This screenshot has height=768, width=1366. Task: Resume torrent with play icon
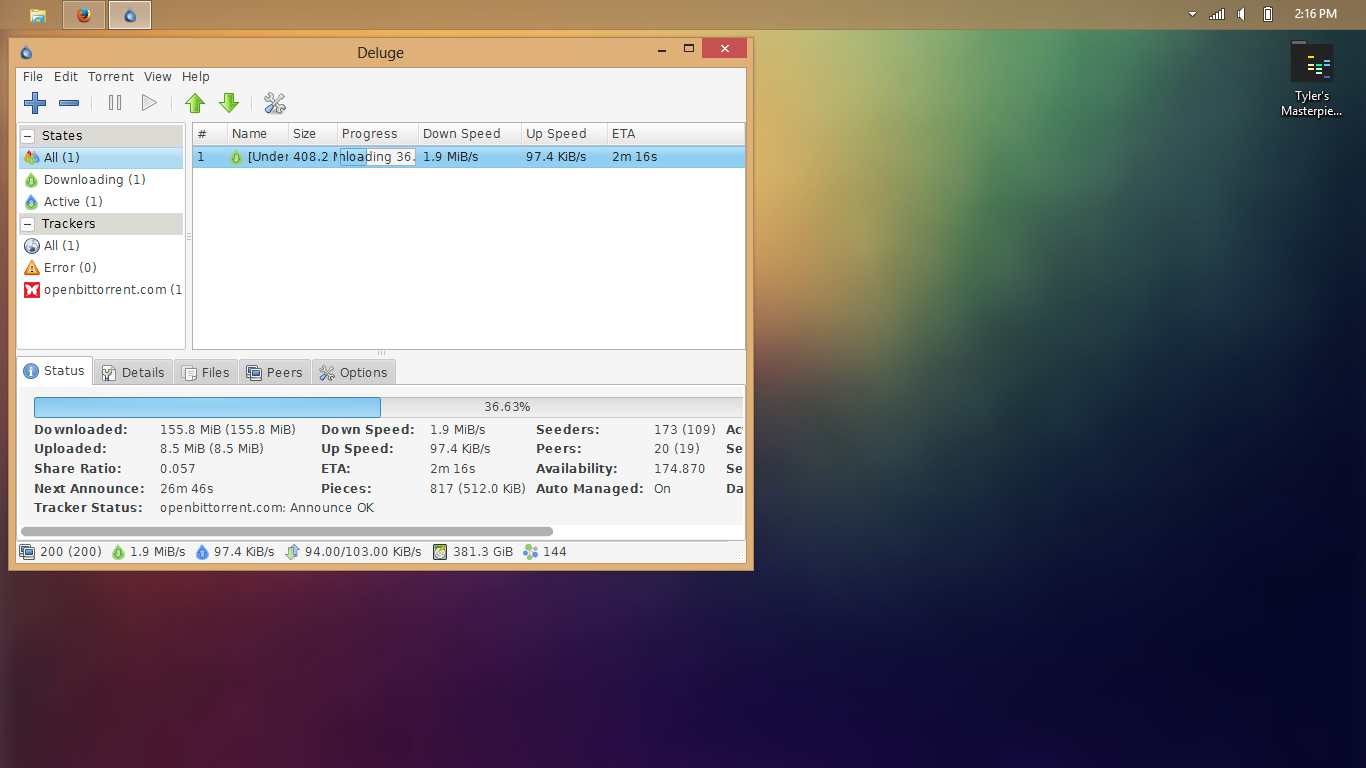tap(149, 103)
